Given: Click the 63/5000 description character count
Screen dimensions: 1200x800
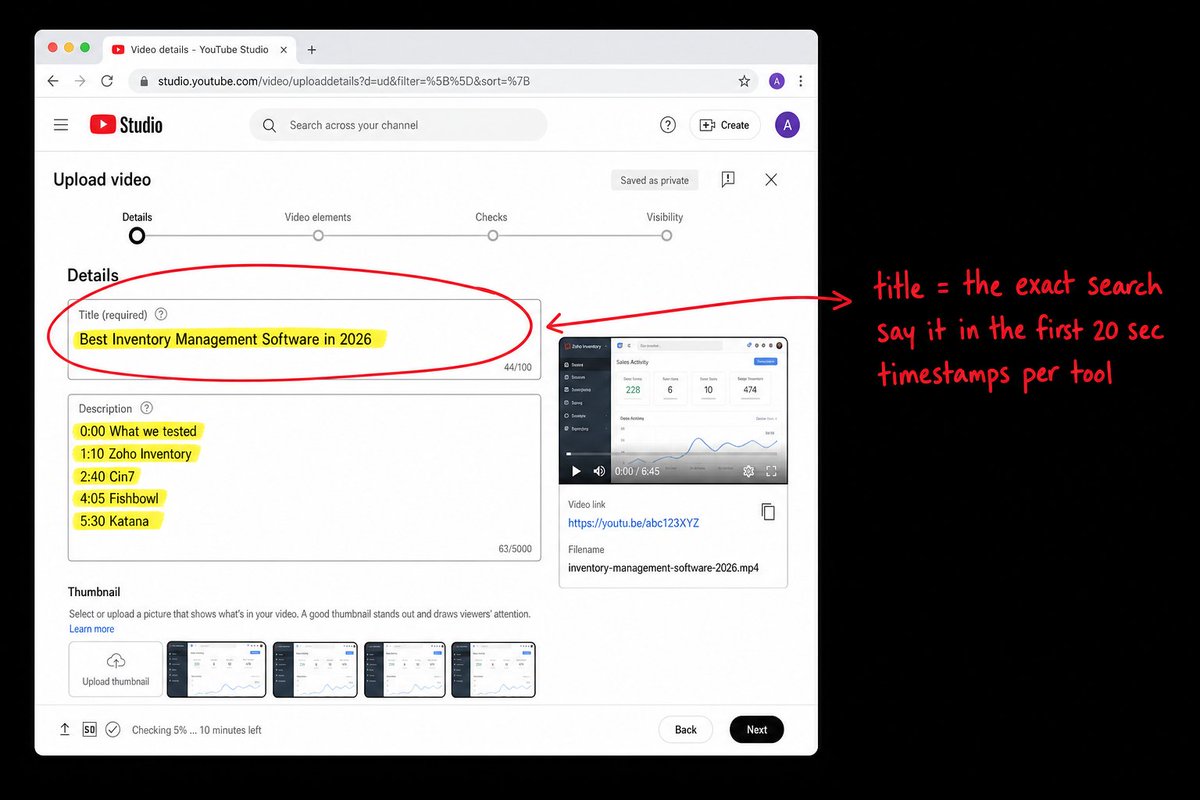Looking at the screenshot, I should [x=515, y=549].
